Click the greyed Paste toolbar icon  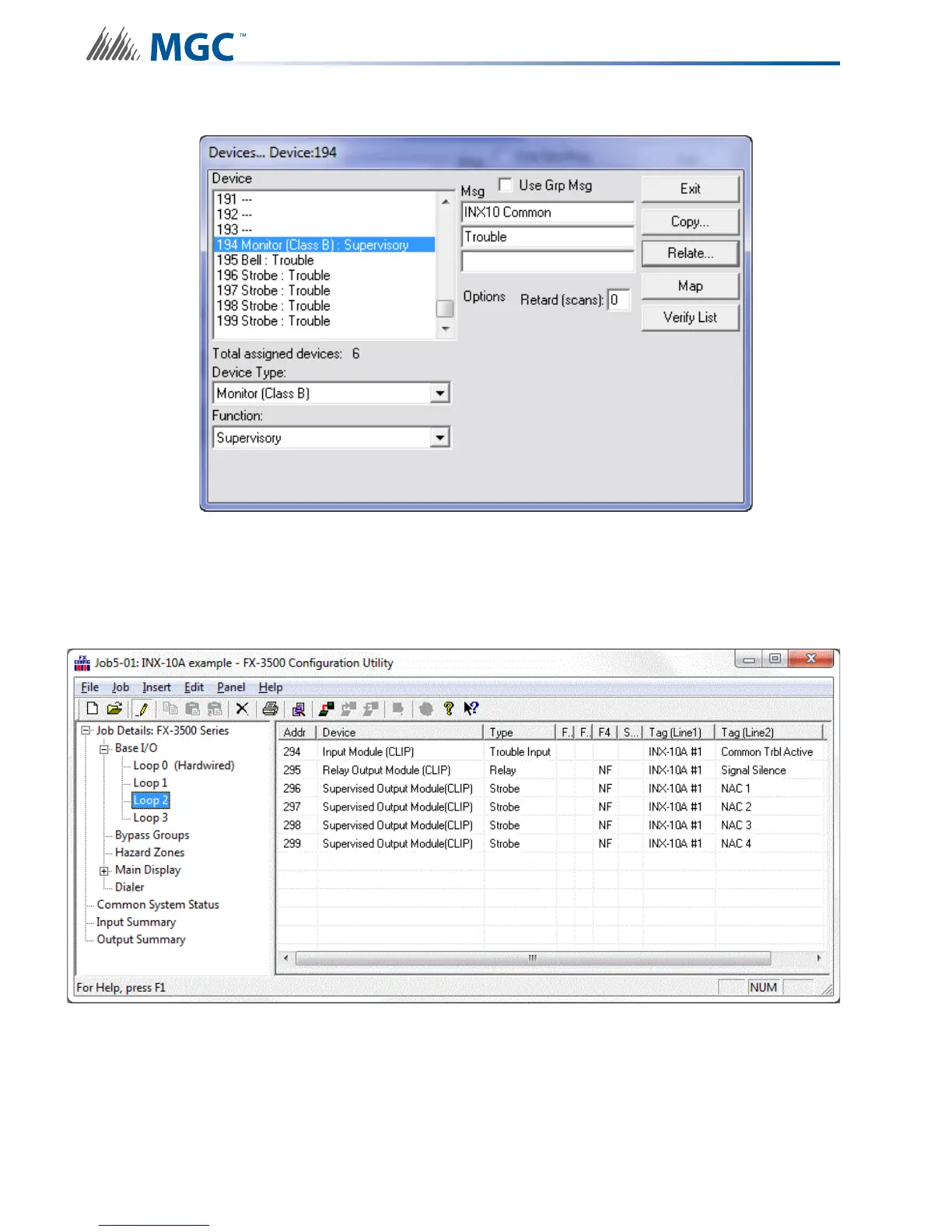[x=193, y=709]
